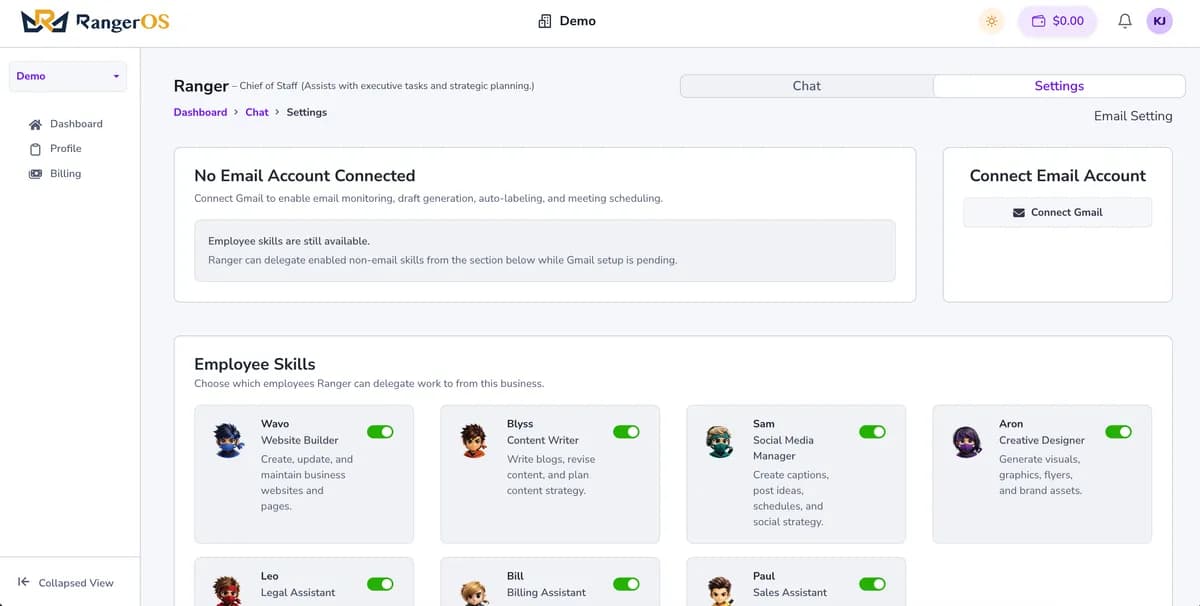
Task: Open the KJ user avatar menu
Action: click(1159, 21)
